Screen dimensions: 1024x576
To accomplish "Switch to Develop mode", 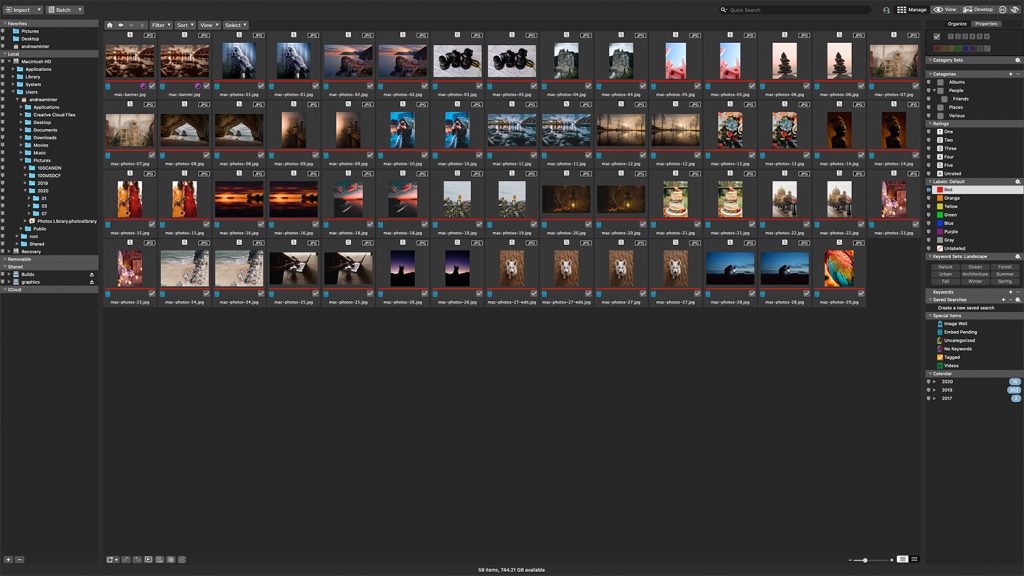I will (x=981, y=8).
